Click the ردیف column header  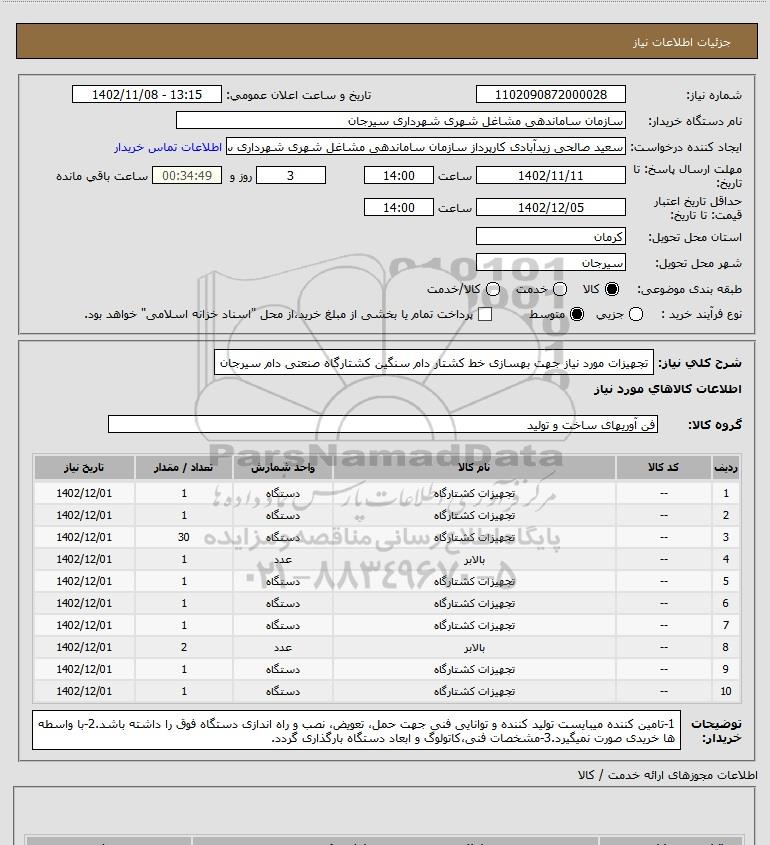(x=725, y=468)
